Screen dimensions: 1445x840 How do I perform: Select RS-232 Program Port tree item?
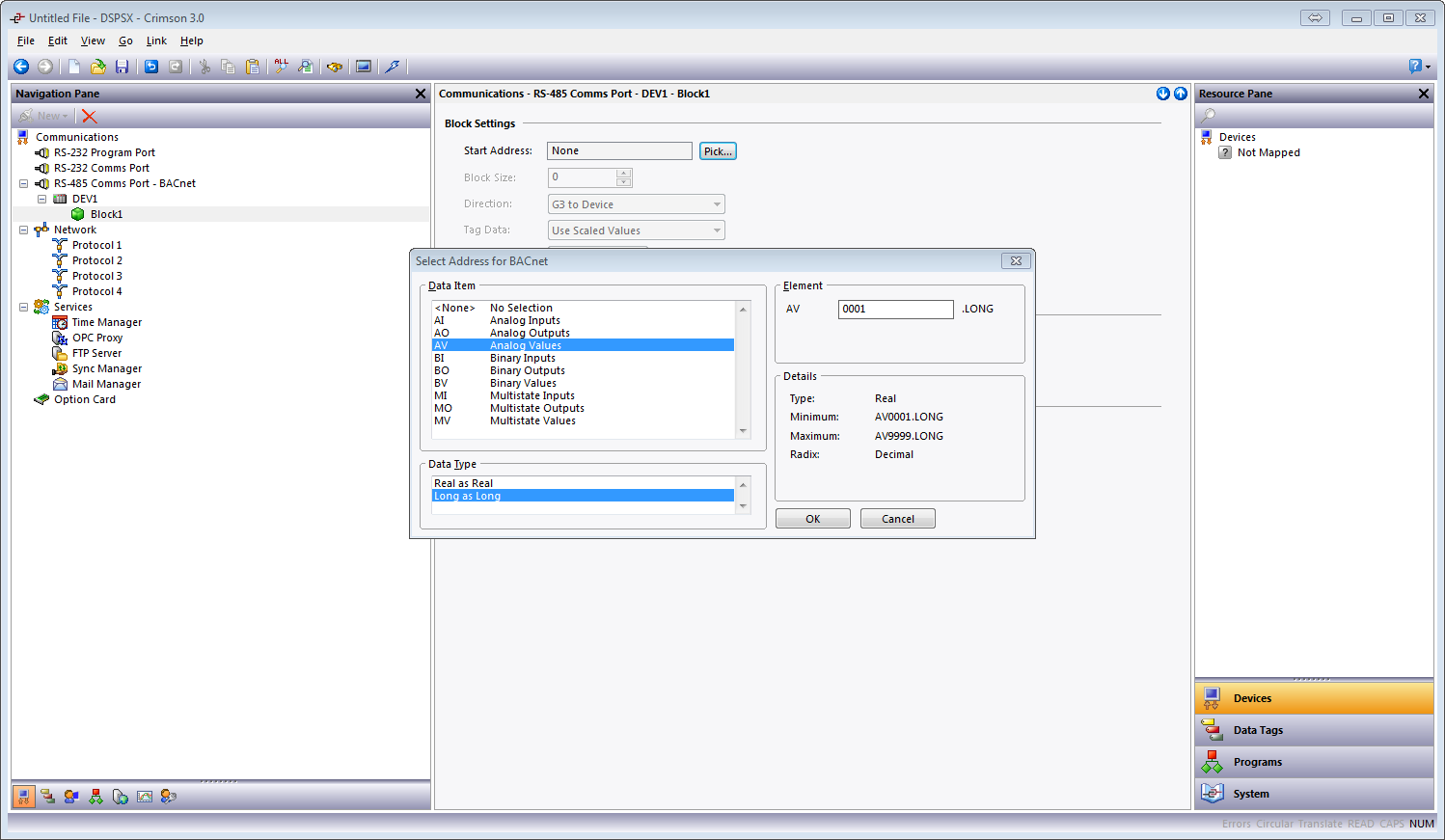[x=104, y=152]
